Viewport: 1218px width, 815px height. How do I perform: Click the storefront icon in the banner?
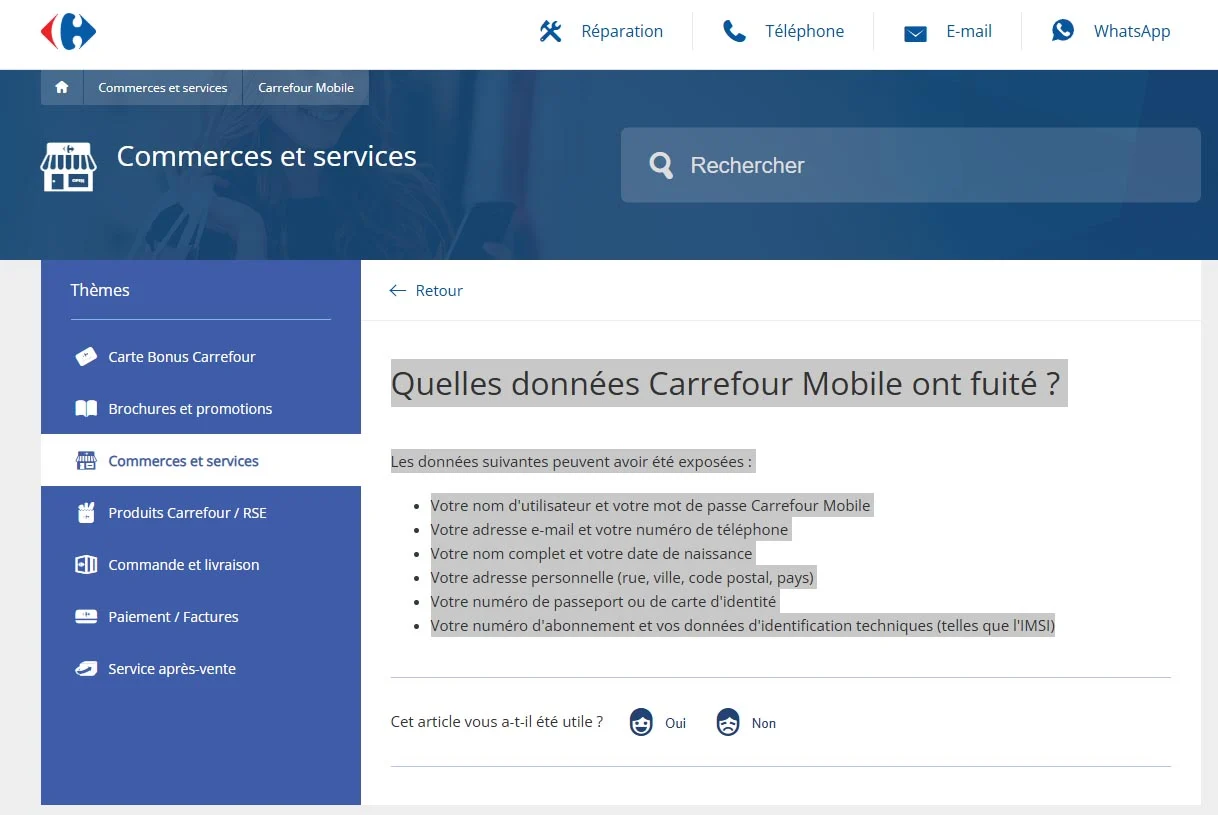tap(68, 166)
